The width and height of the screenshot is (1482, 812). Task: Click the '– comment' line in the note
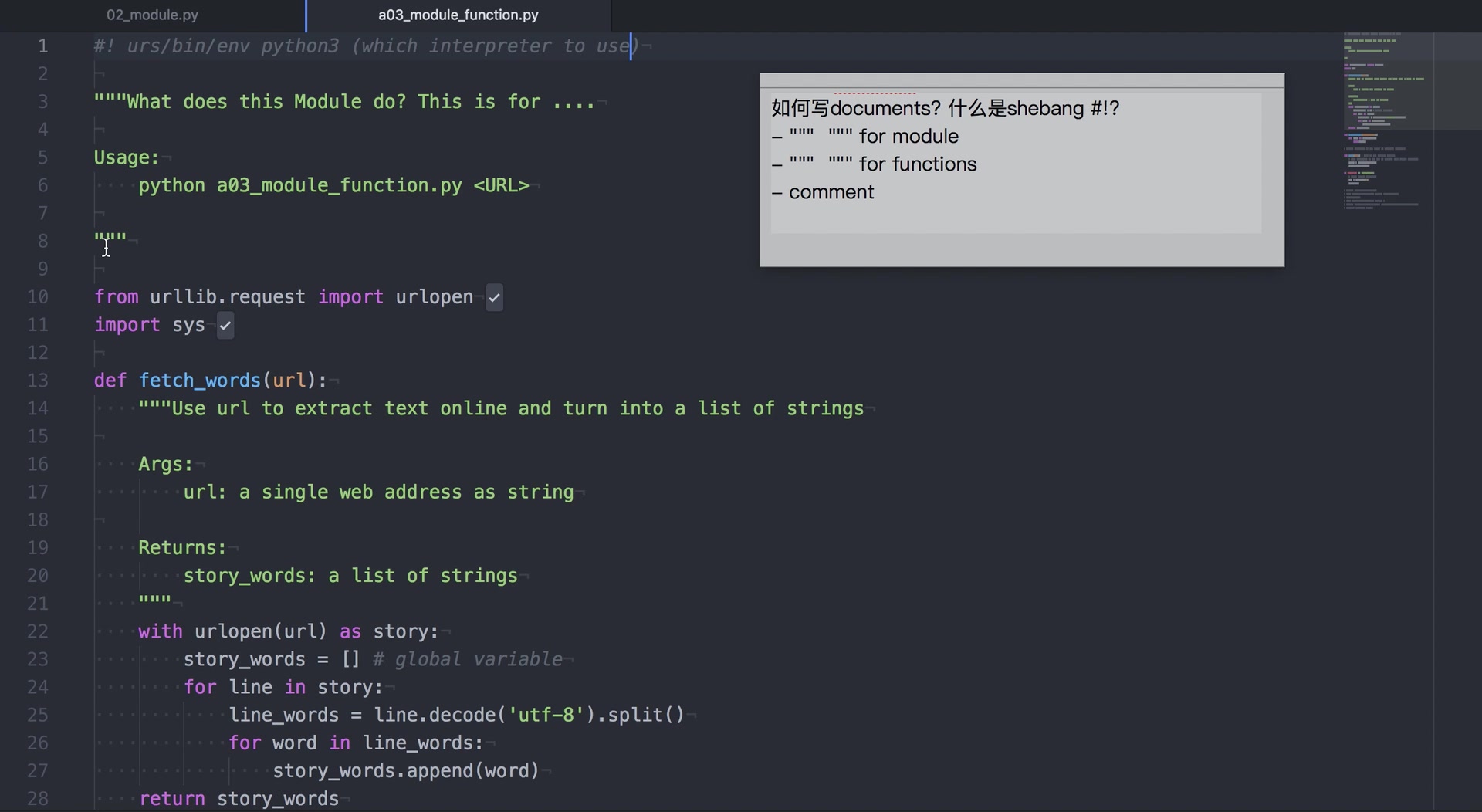pyautogui.click(x=823, y=192)
